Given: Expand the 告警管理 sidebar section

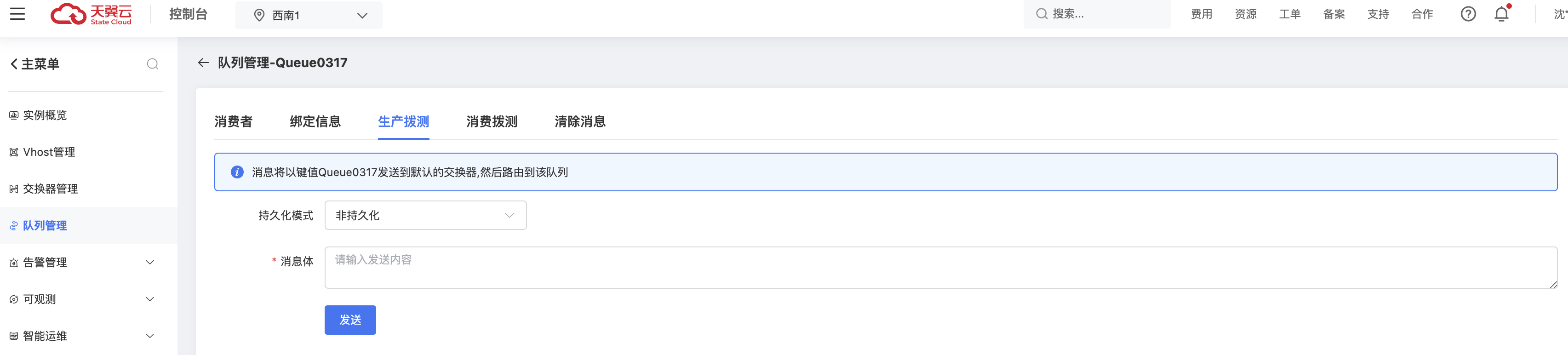Looking at the screenshot, I should coord(150,263).
